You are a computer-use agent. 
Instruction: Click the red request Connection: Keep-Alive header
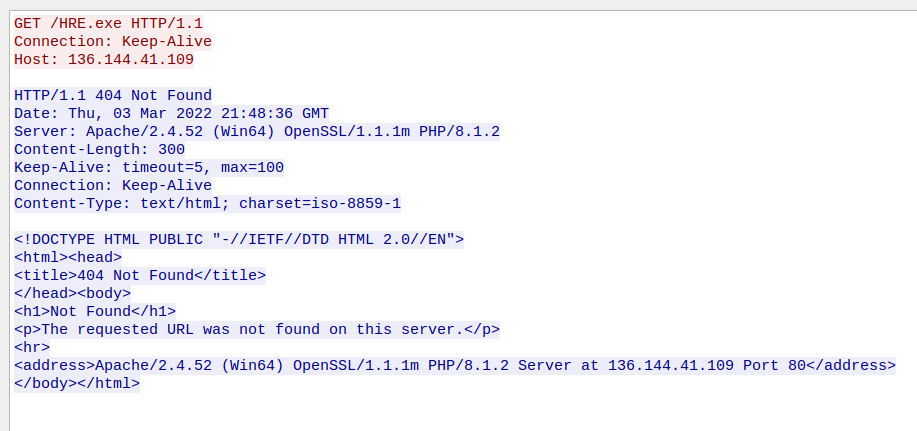(112, 41)
